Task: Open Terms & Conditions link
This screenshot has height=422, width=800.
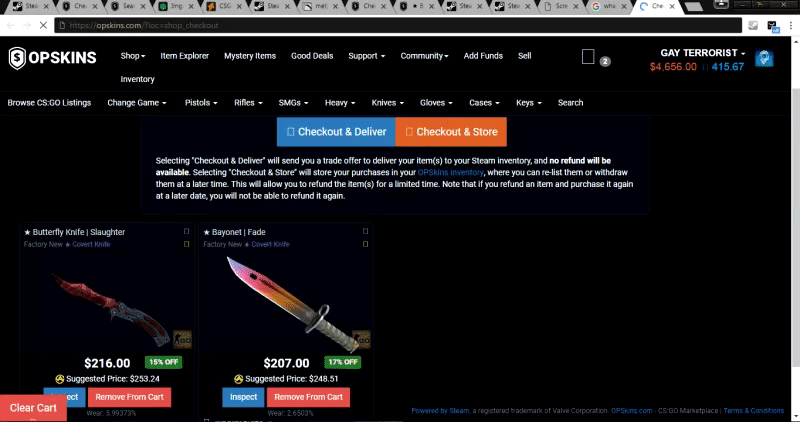Action: [x=754, y=410]
